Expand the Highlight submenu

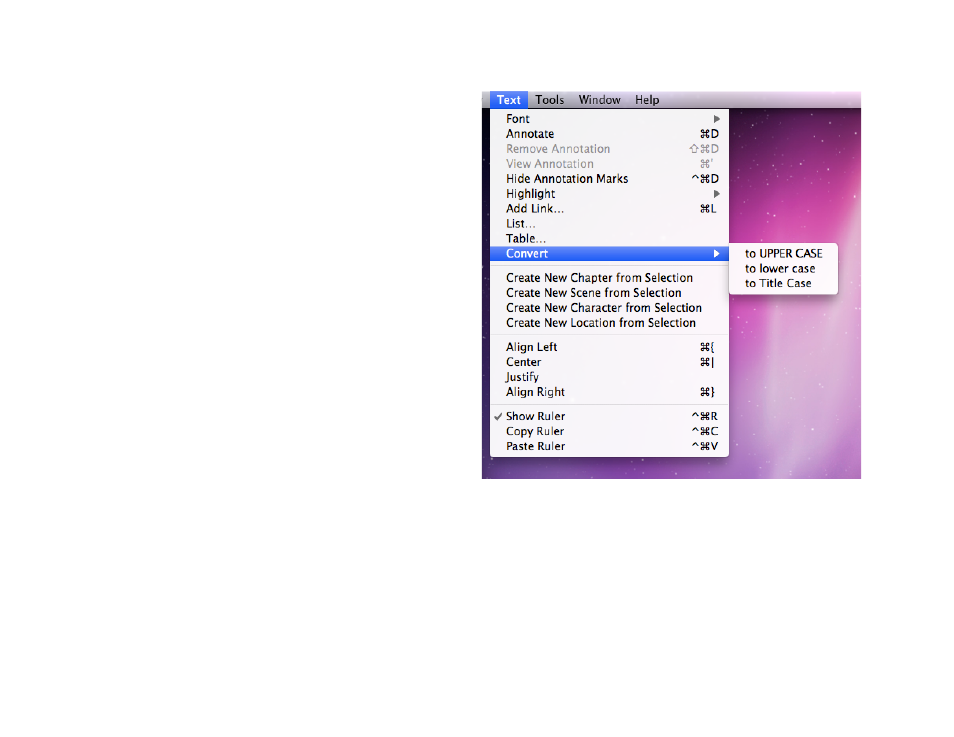[609, 194]
